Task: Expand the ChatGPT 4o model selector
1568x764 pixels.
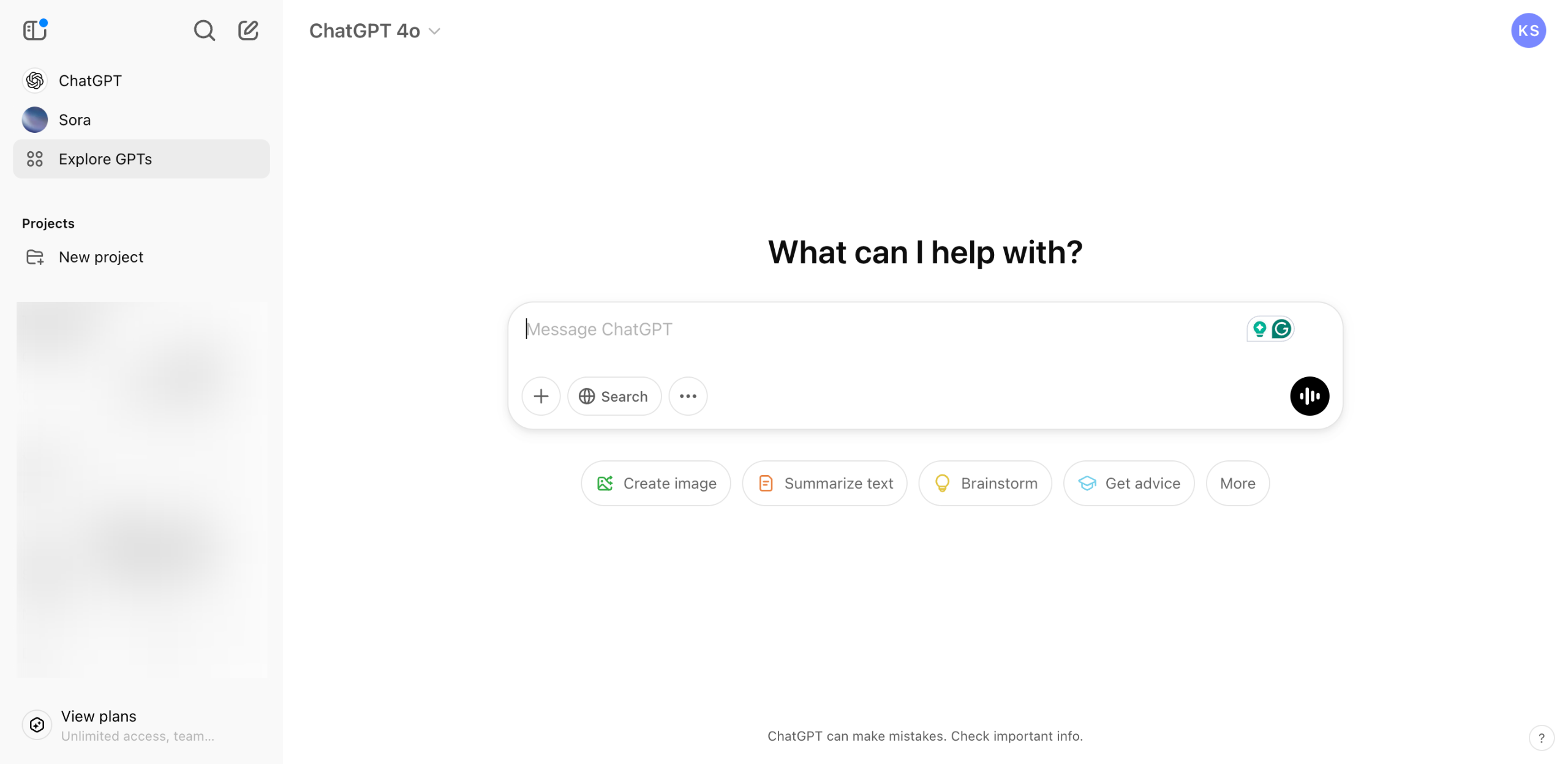Action: click(375, 31)
